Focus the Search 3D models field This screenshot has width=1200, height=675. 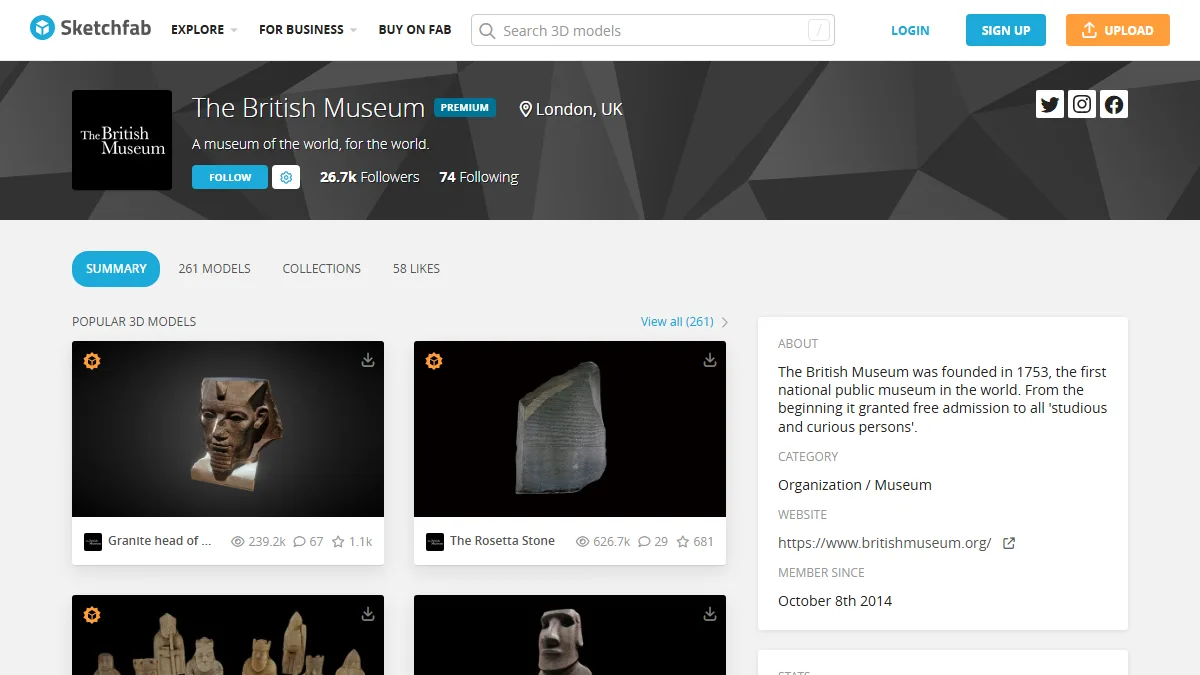(653, 30)
